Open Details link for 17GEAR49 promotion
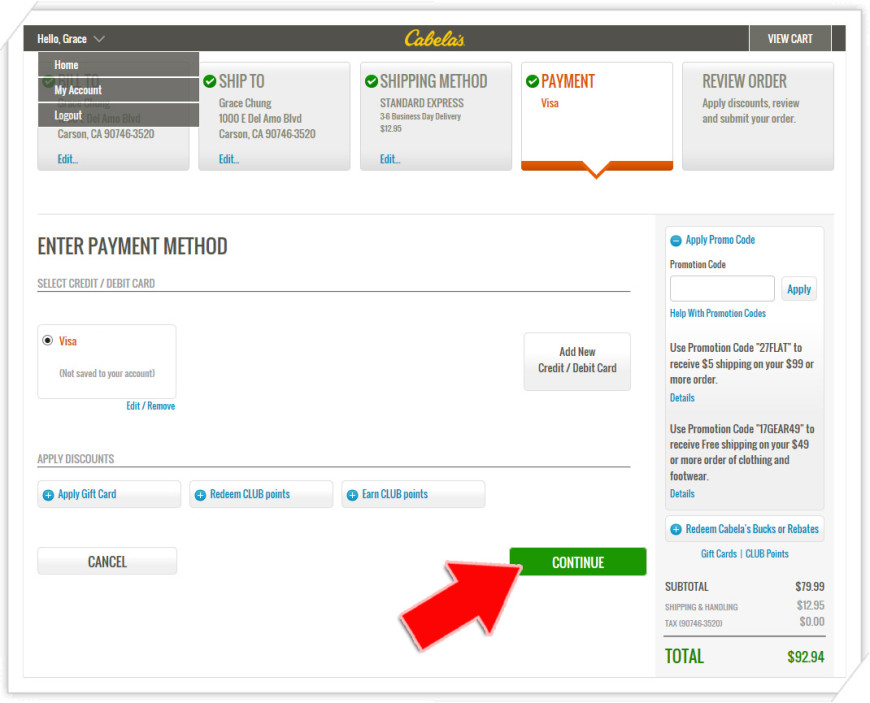Viewport: 870px width, 703px height. (x=682, y=494)
